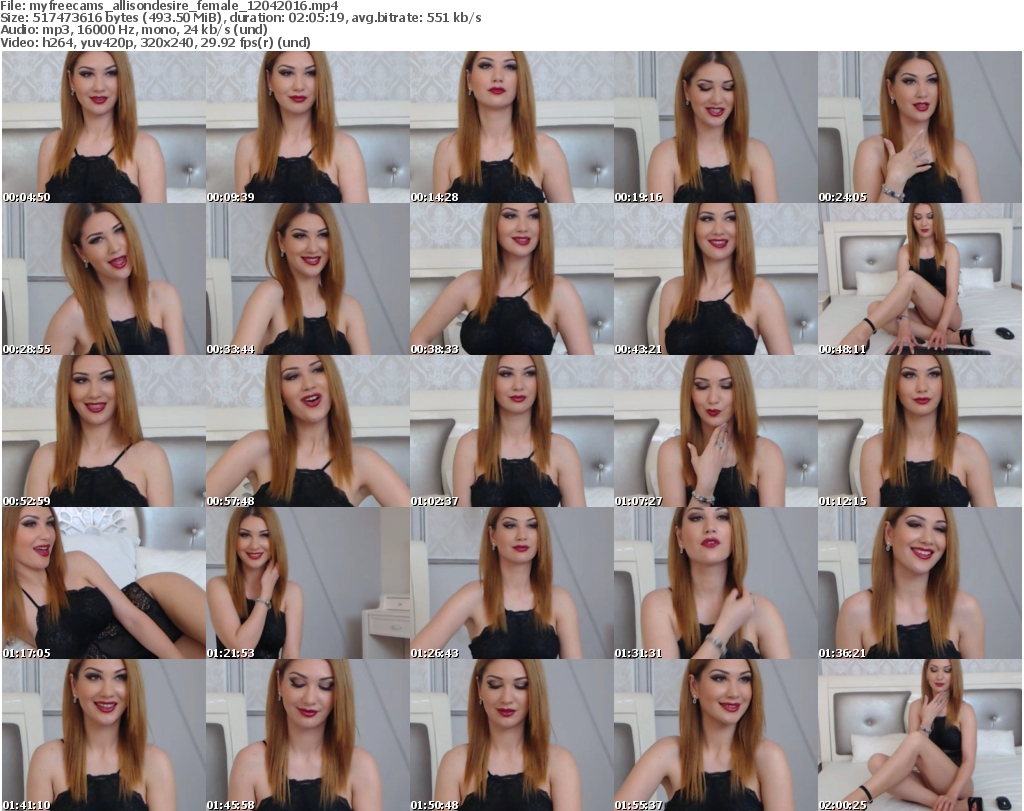Viewport: 1024px width, 811px height.
Task: Click the thumbnail marked 00:43:21
Action: (x=716, y=279)
